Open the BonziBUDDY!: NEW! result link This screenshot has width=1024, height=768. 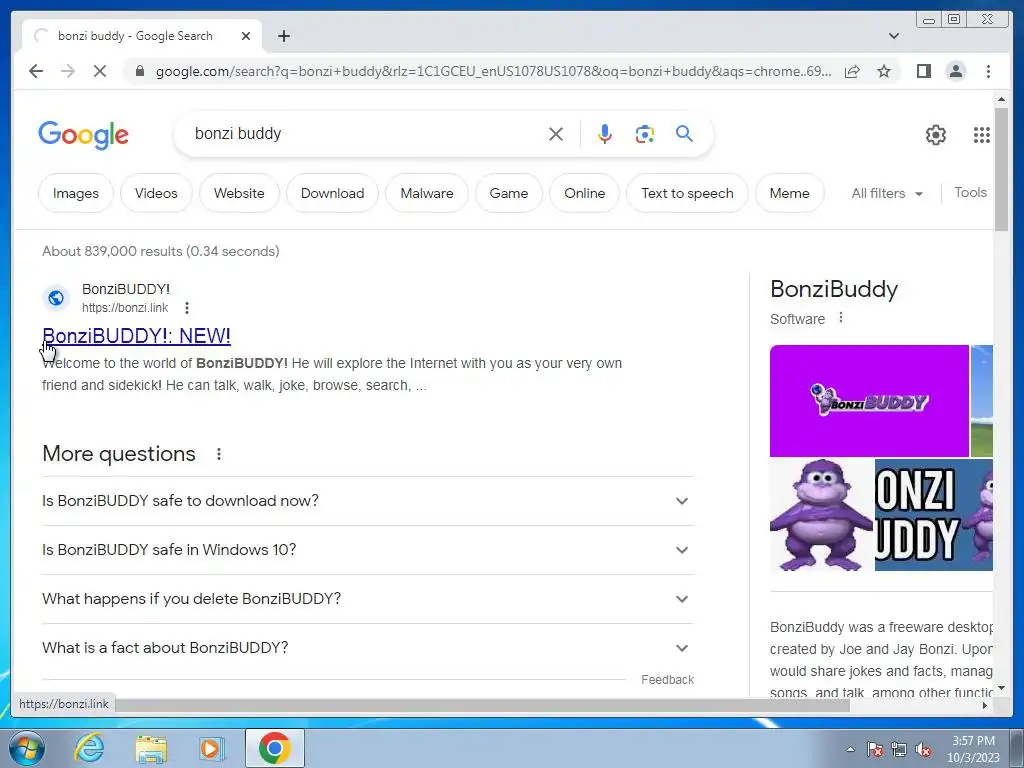(136, 336)
